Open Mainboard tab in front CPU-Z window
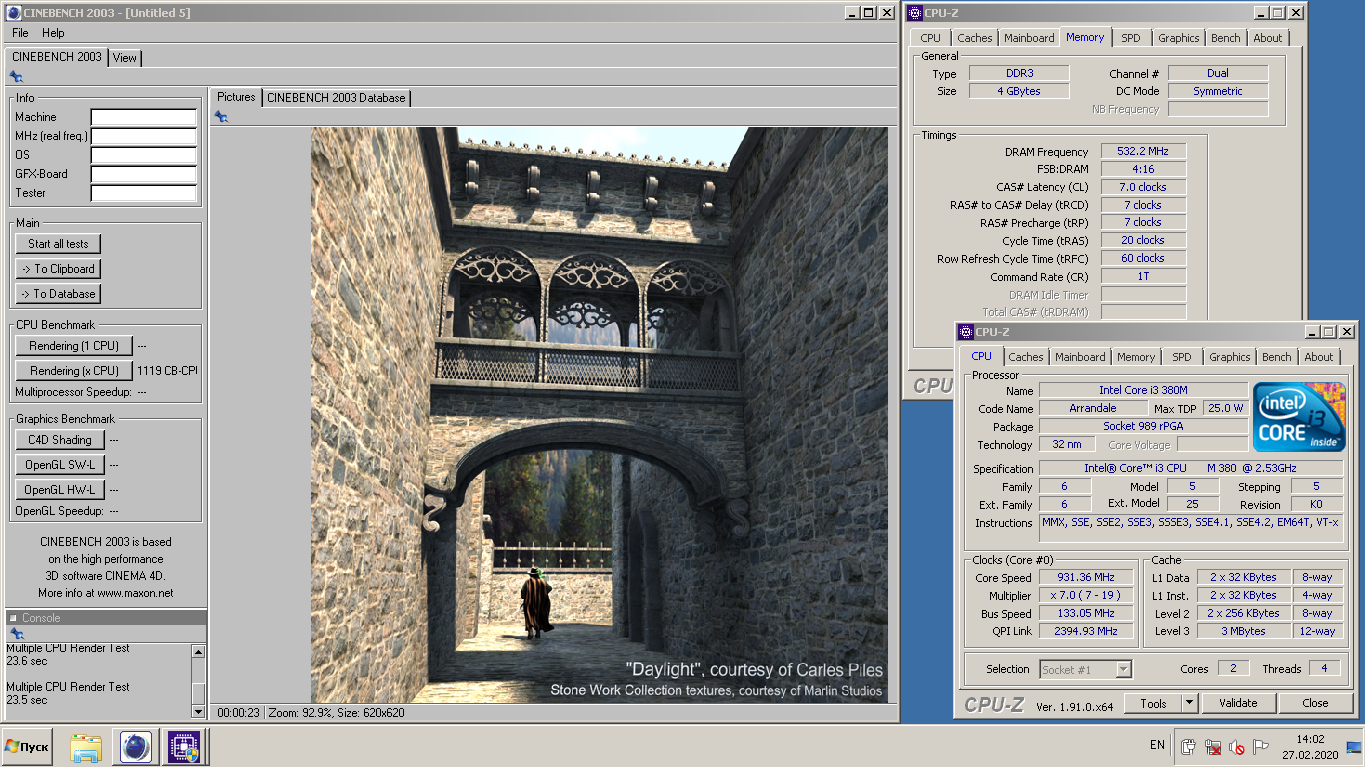This screenshot has height=767, width=1365. [1080, 357]
